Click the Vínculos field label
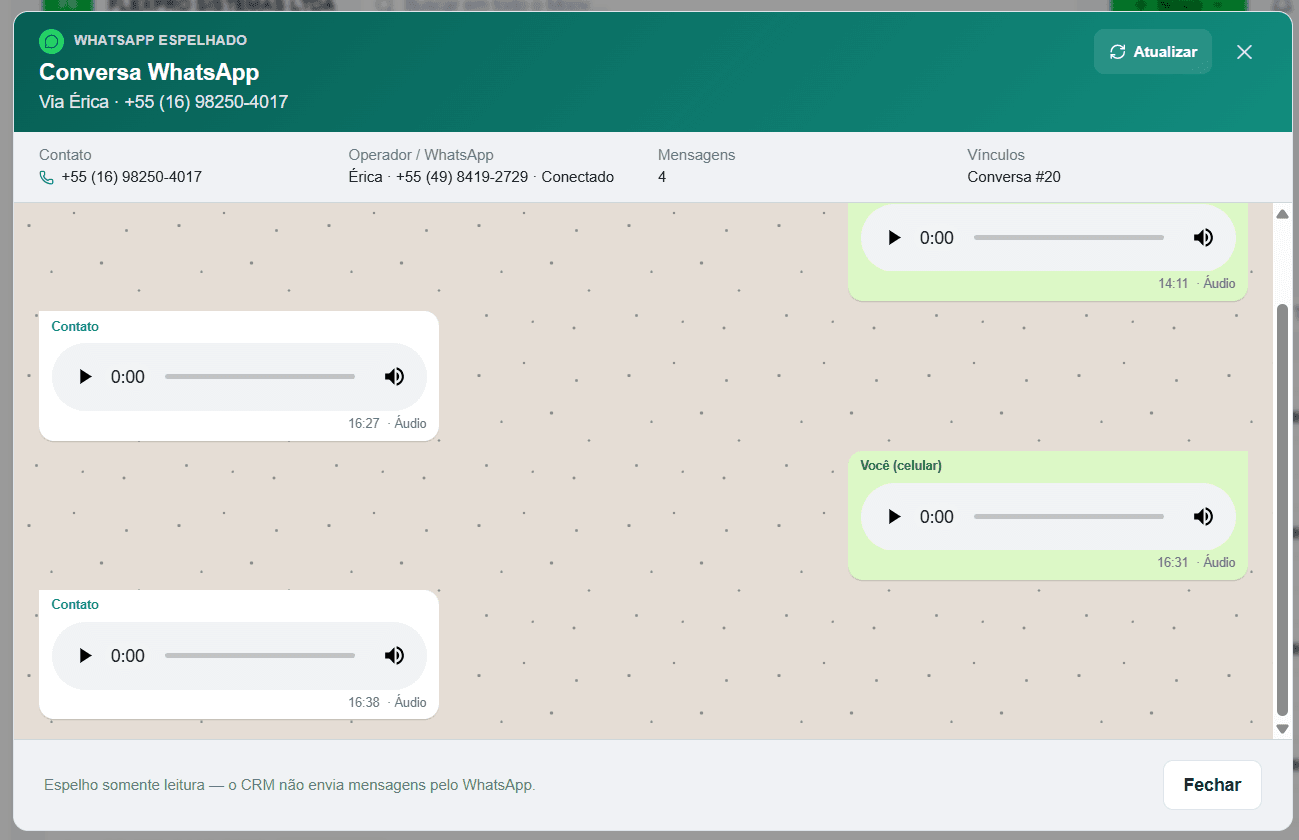1299x840 pixels. point(996,155)
